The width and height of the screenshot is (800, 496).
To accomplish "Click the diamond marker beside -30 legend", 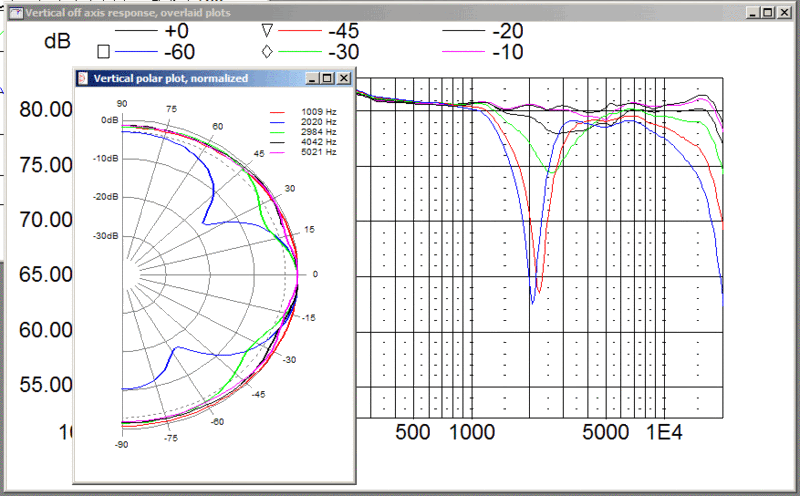I will tap(267, 52).
